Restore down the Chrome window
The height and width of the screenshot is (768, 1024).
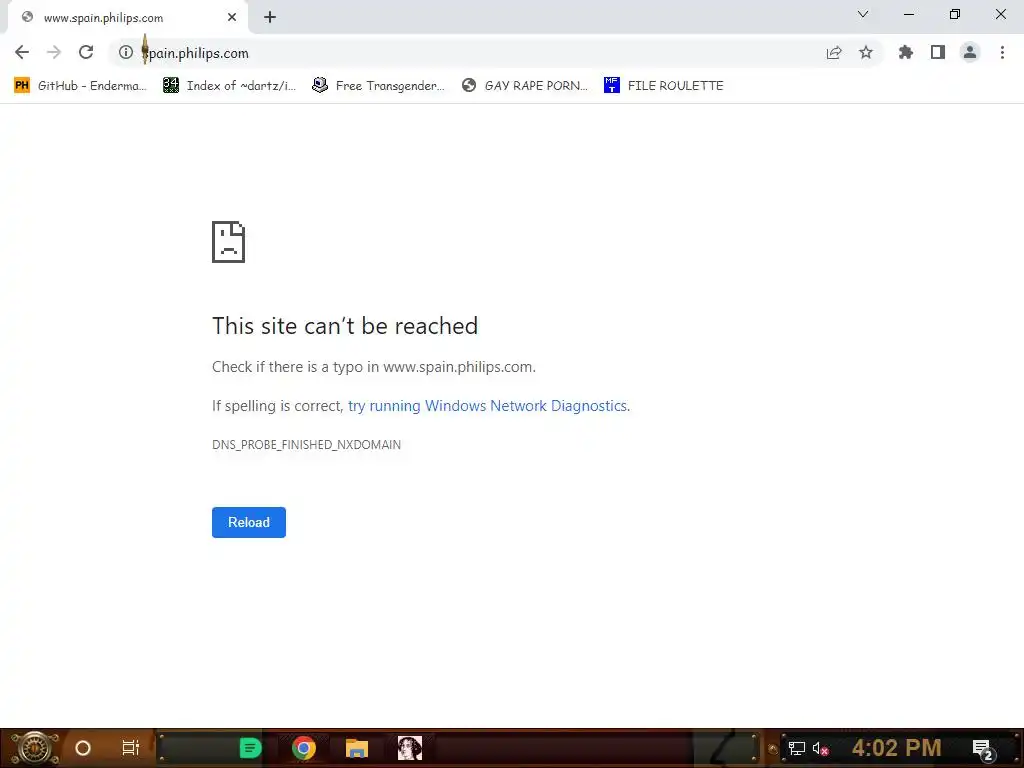955,14
